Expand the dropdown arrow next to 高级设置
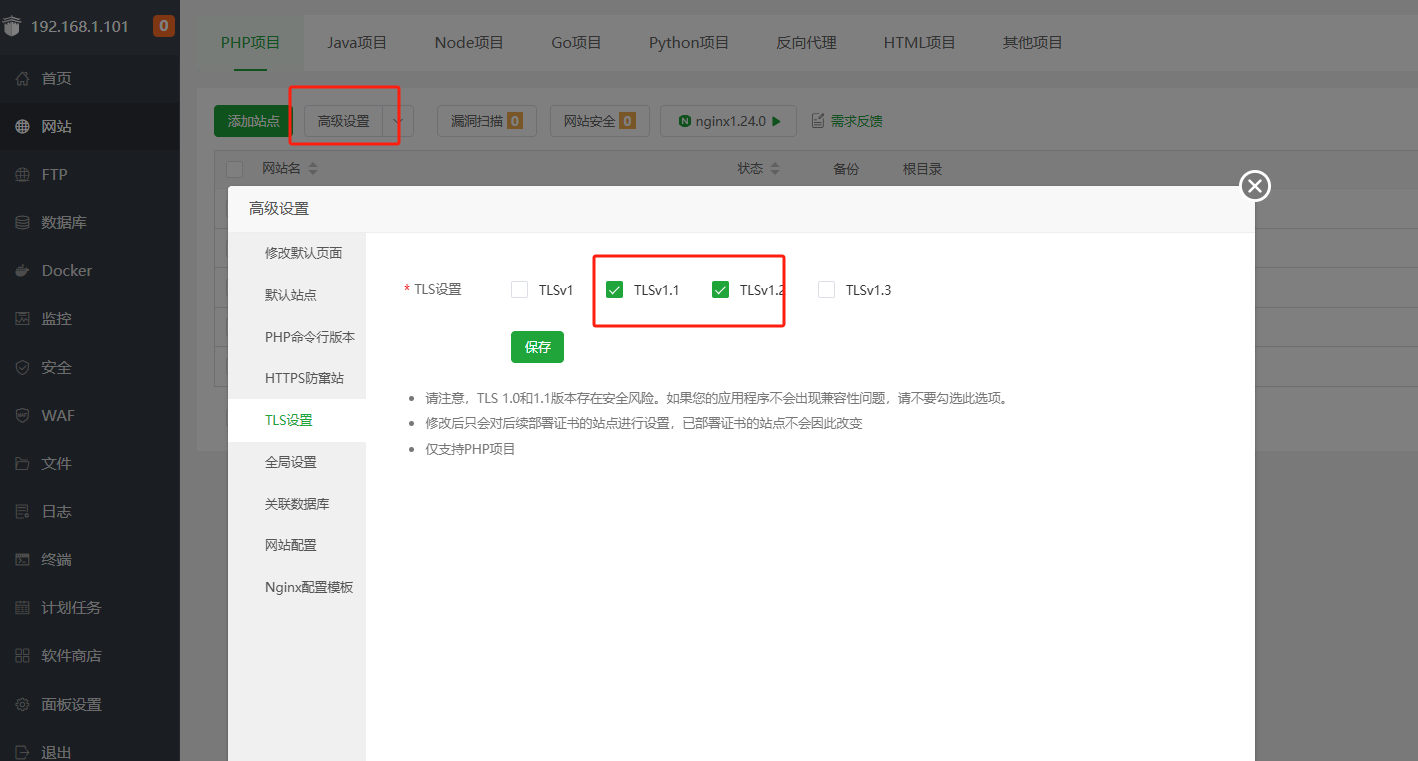The image size is (1418, 761). [398, 121]
